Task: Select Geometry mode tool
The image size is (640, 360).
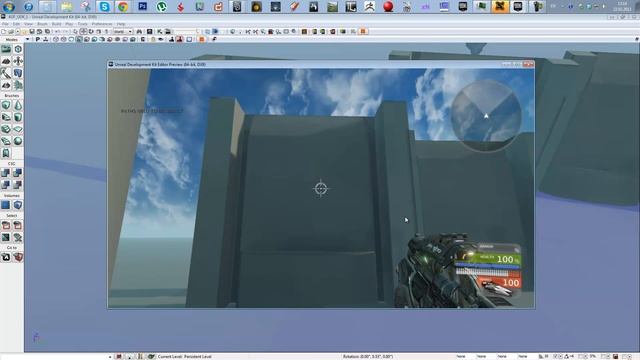Action: (x=18, y=49)
